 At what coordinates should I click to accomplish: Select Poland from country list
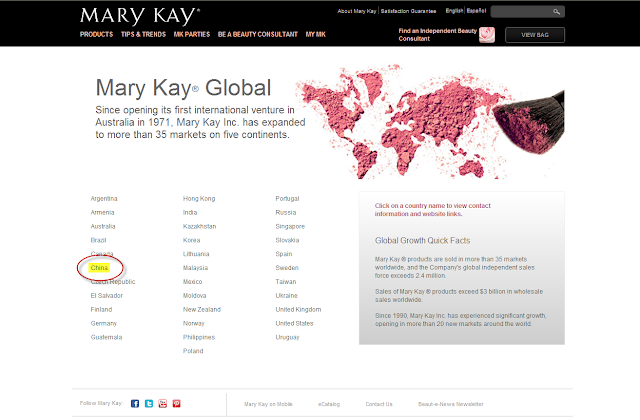pos(193,351)
